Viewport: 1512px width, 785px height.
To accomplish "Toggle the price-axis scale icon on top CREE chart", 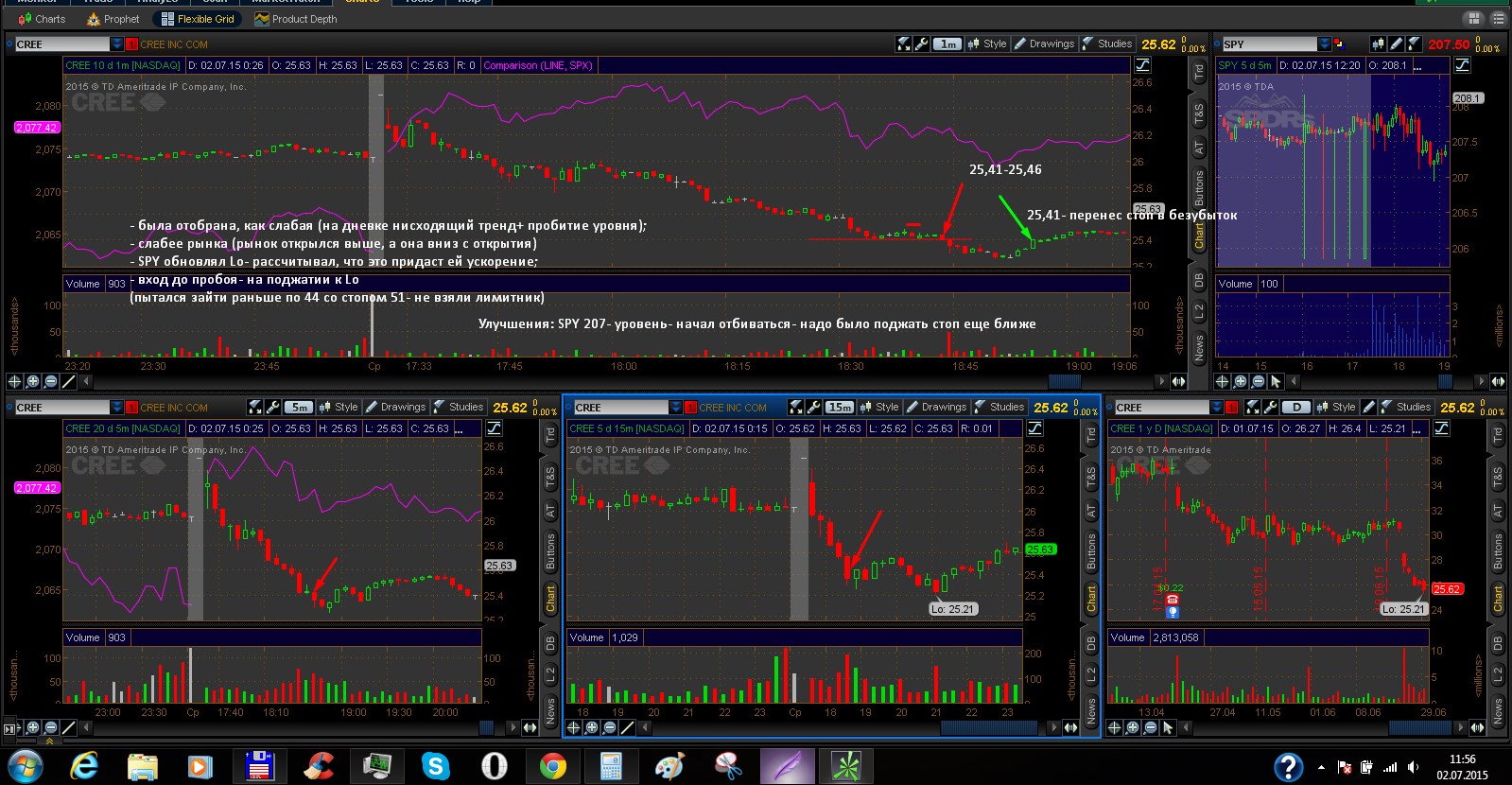I will coord(1142,65).
